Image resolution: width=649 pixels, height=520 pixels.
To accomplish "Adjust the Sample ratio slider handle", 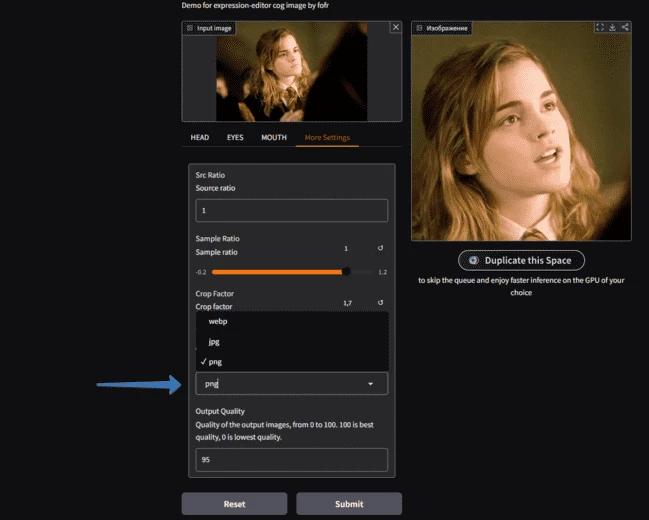I will pos(346,272).
